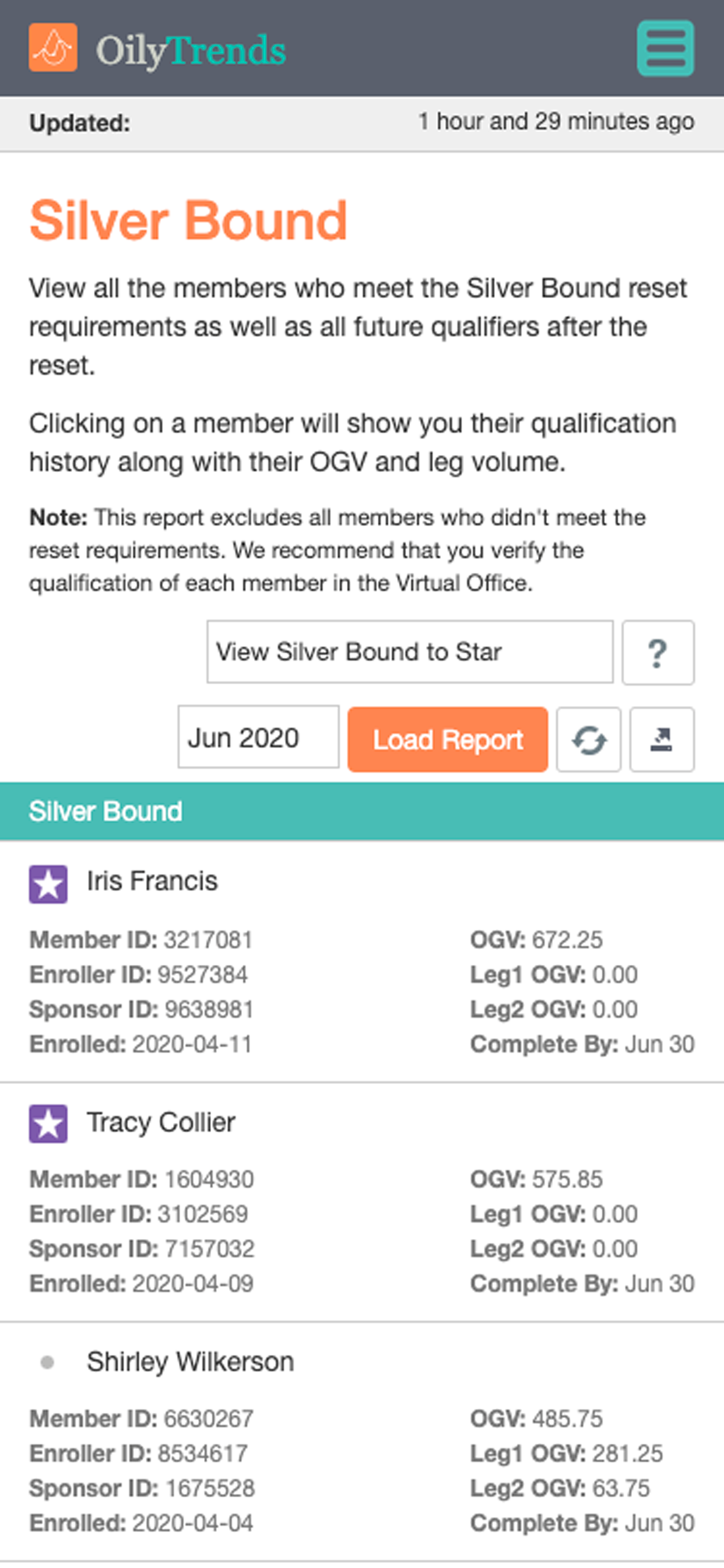Click the gray dot beside Shirley Wilkerson
The image size is (724, 1568).
47,1362
